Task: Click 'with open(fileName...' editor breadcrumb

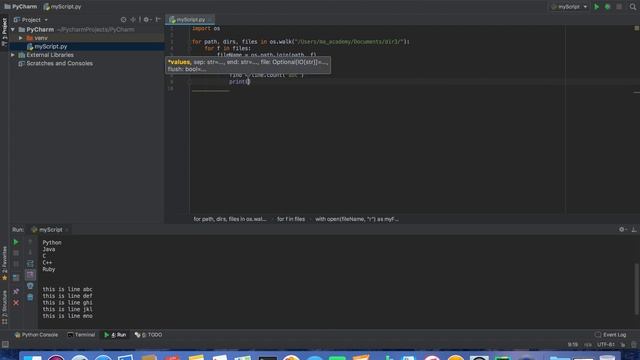Action: coord(357,219)
